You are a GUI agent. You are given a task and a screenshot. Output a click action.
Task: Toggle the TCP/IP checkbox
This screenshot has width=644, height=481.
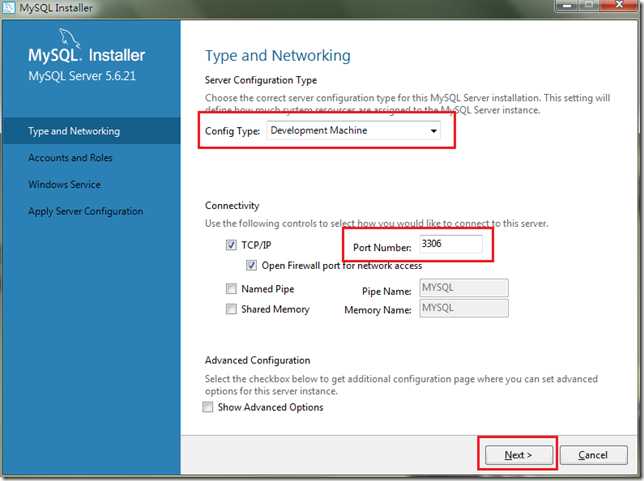[231, 245]
